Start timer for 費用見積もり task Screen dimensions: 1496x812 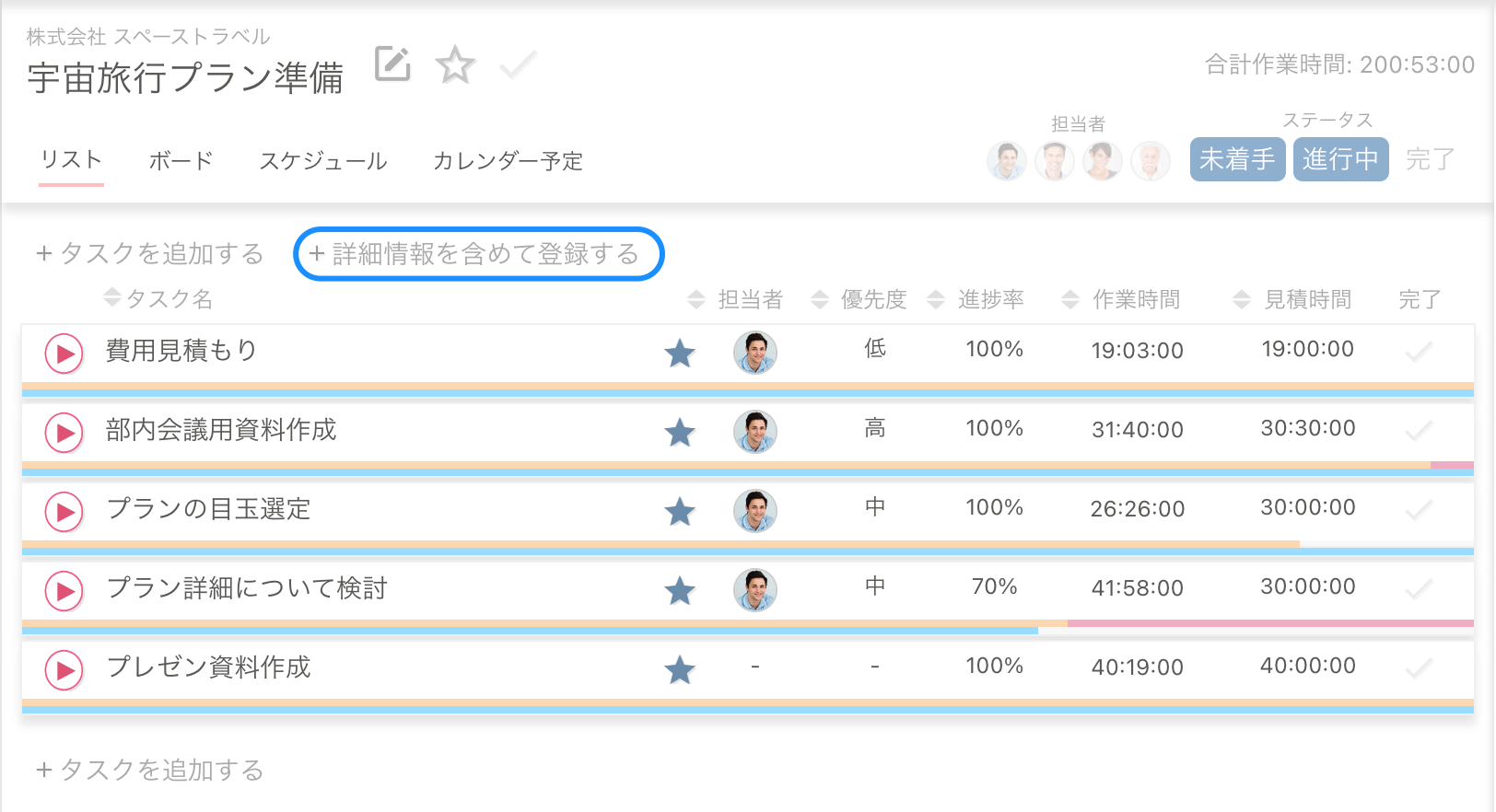click(64, 354)
